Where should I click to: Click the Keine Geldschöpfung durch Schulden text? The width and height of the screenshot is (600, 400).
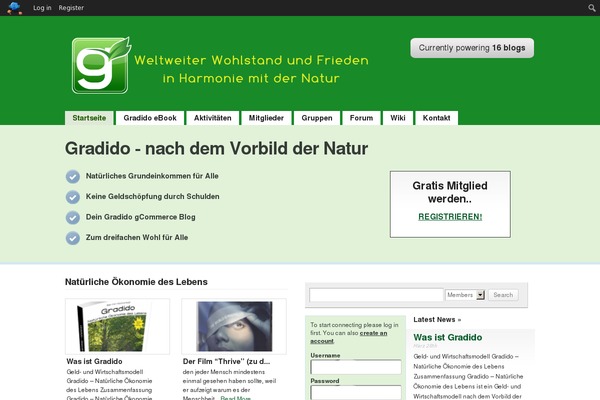(153, 196)
